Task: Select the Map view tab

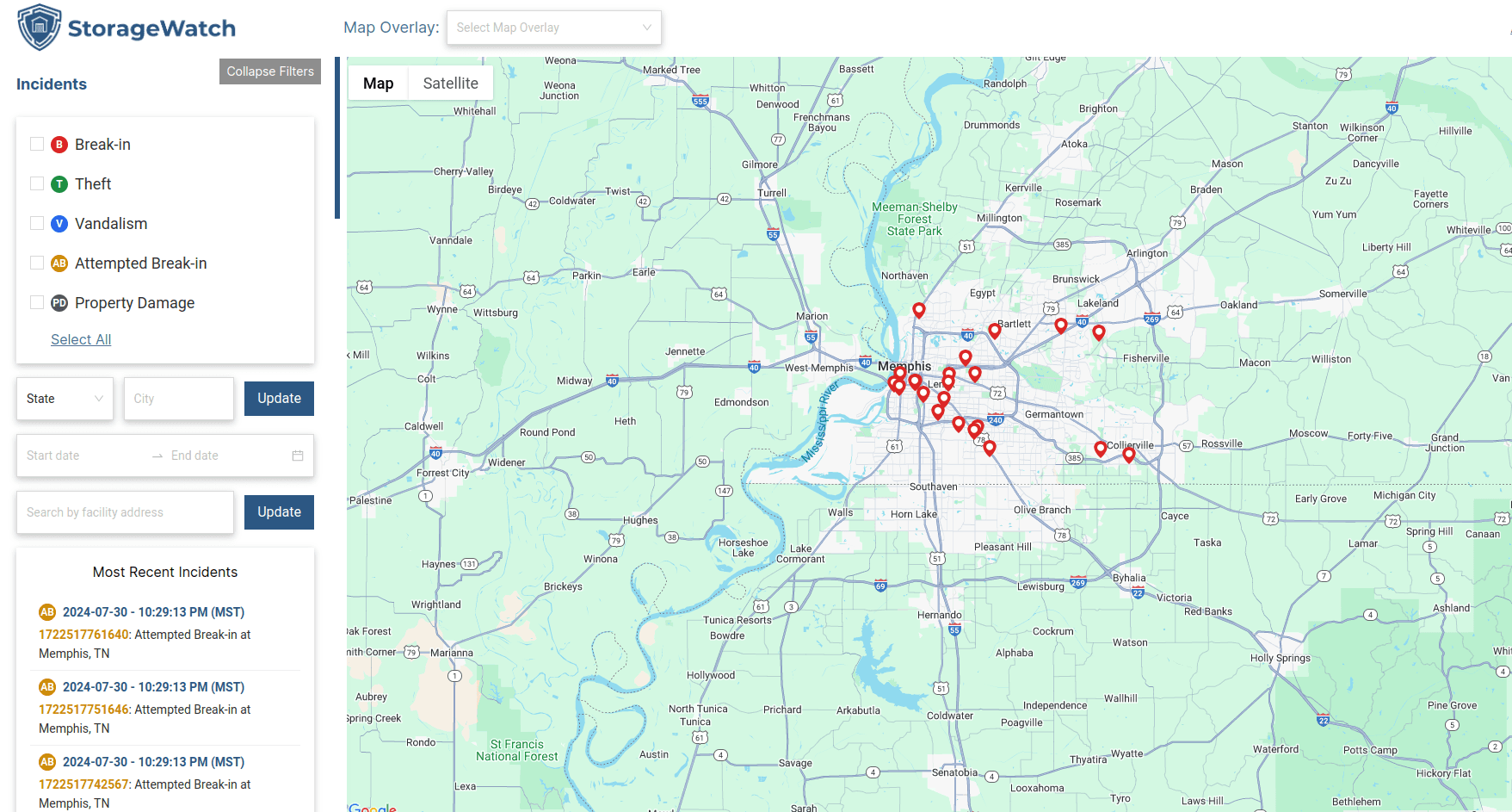Action: click(378, 84)
